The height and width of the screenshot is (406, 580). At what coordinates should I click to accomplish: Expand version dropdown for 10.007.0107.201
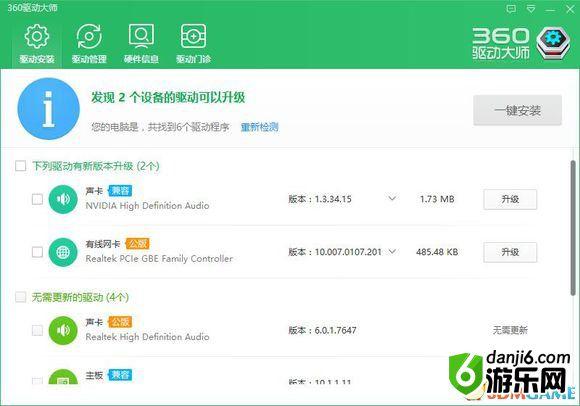[x=392, y=252]
